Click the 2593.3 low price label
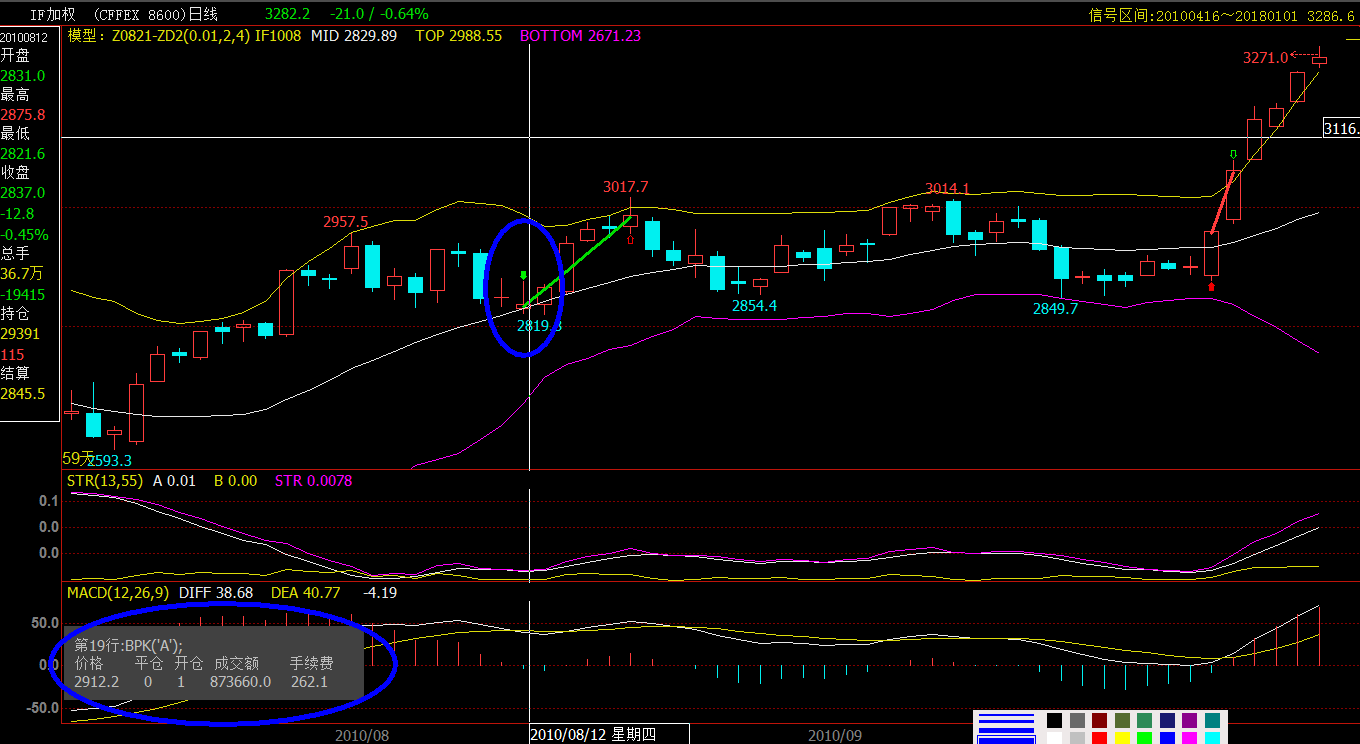The width and height of the screenshot is (1360, 744). pos(108,460)
